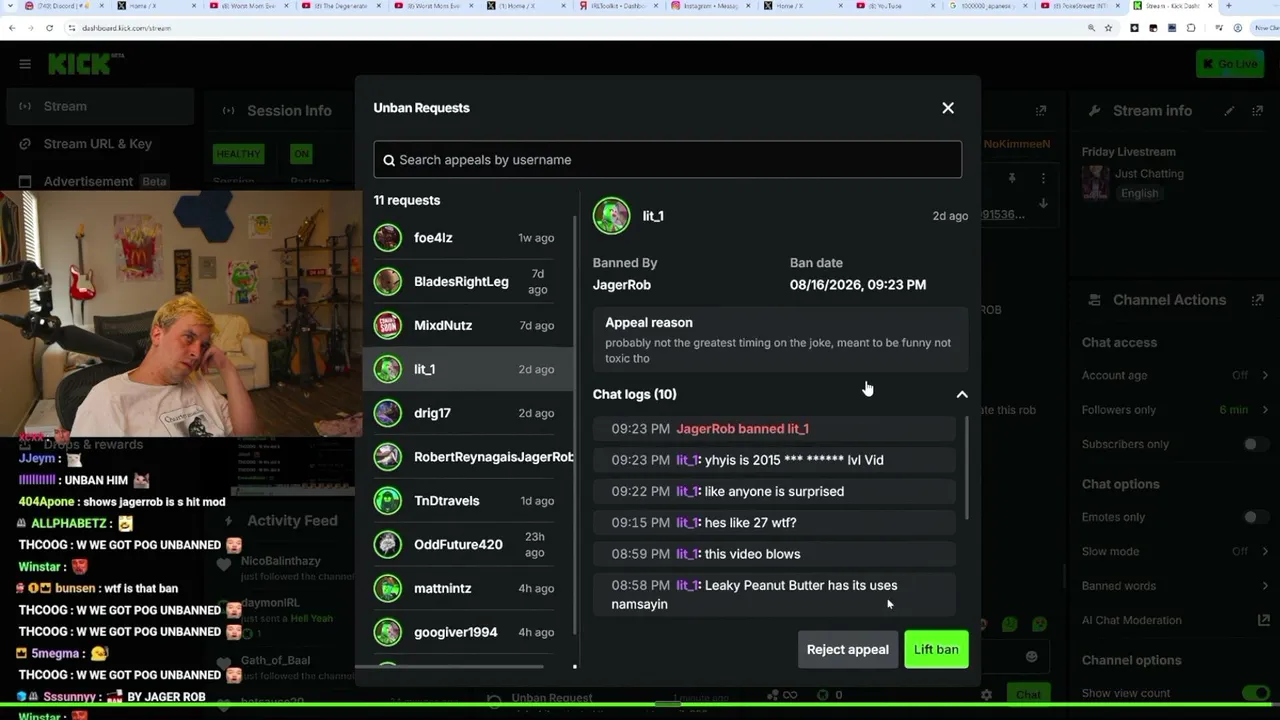Click lit_1 username in 'this video blows' message

(686, 554)
